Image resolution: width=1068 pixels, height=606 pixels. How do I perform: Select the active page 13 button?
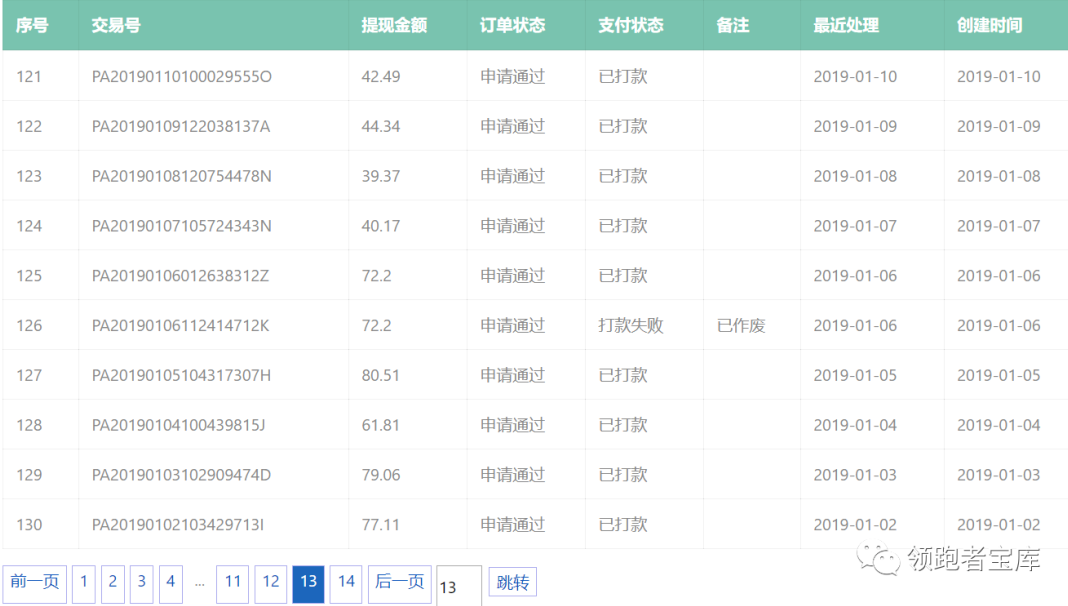point(308,583)
